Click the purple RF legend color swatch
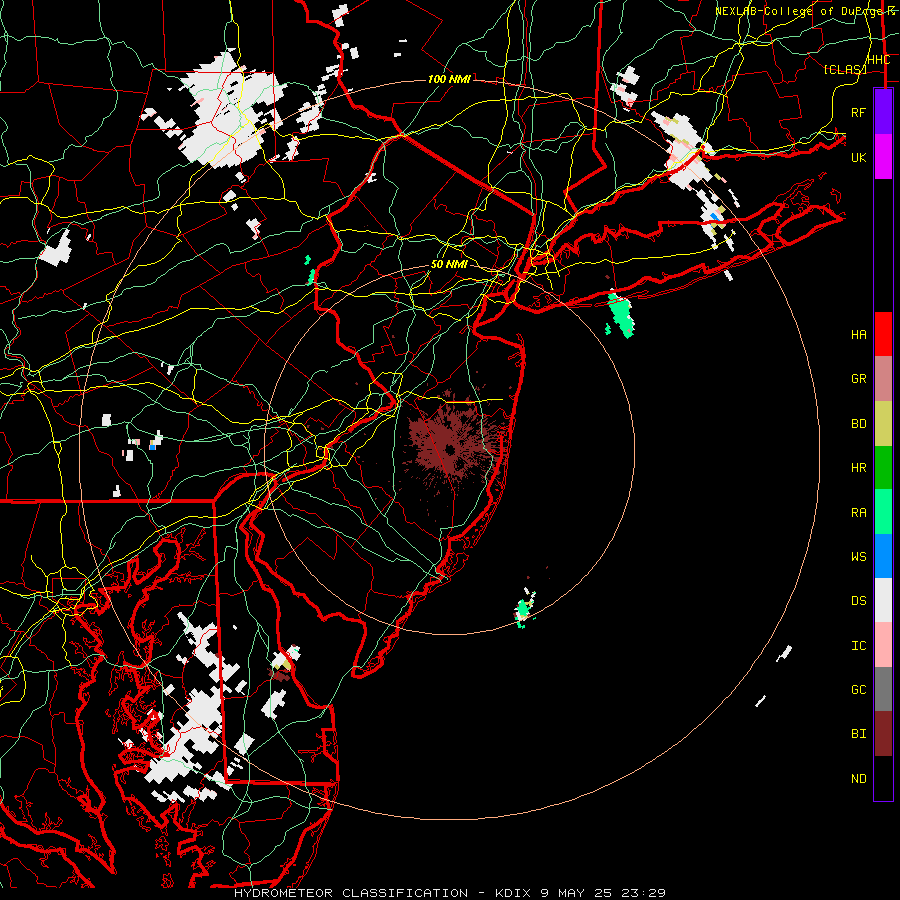The width and height of the screenshot is (900, 900). click(x=883, y=112)
